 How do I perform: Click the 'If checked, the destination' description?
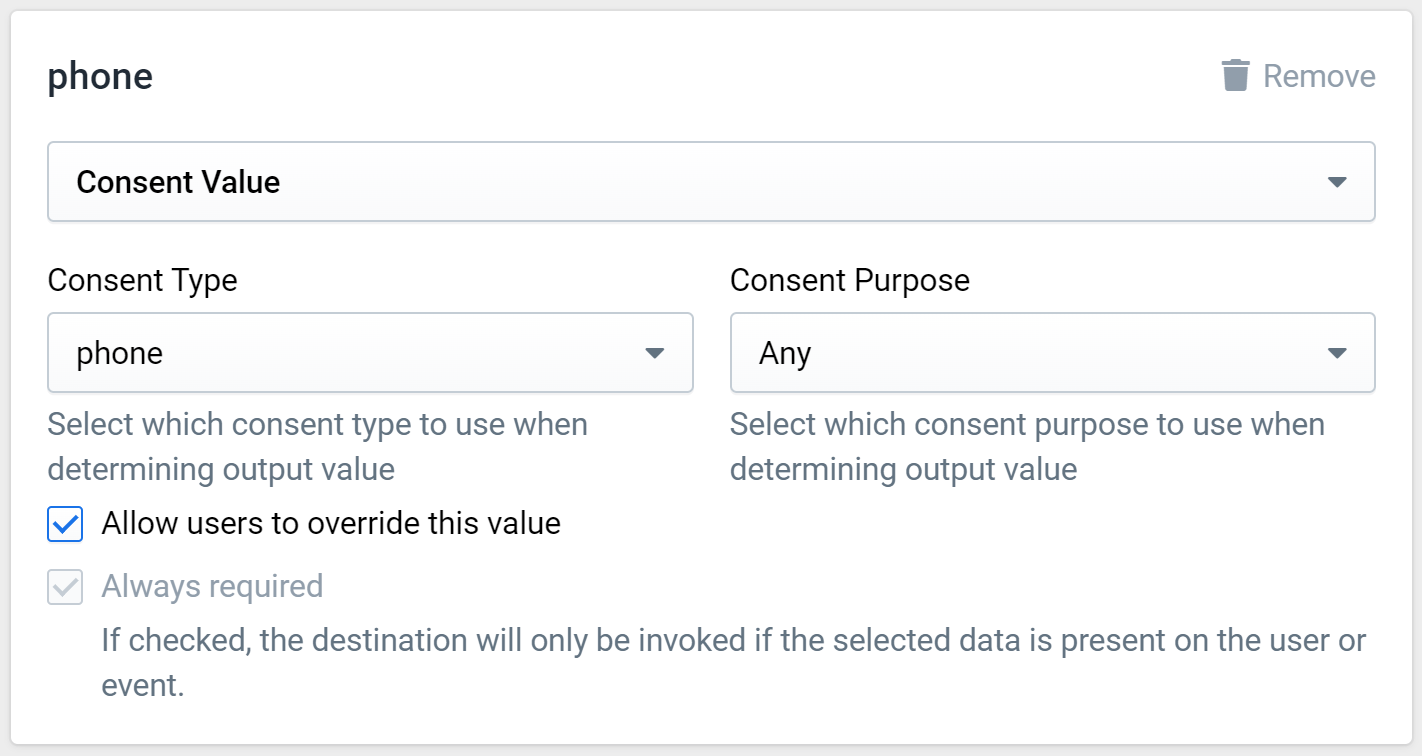click(x=733, y=663)
